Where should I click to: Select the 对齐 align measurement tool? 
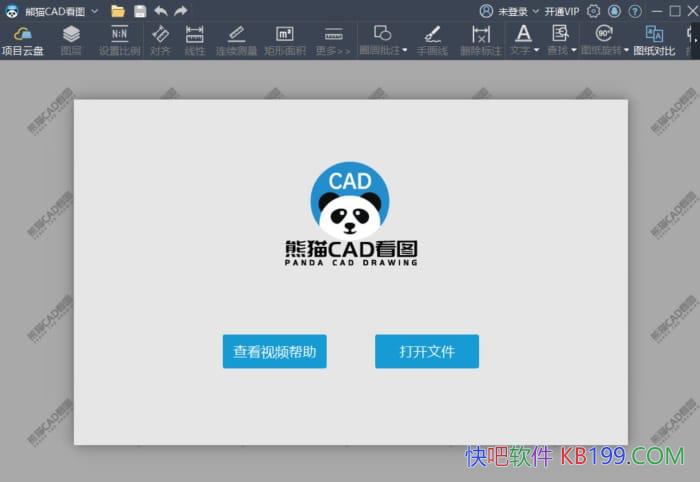[160, 41]
